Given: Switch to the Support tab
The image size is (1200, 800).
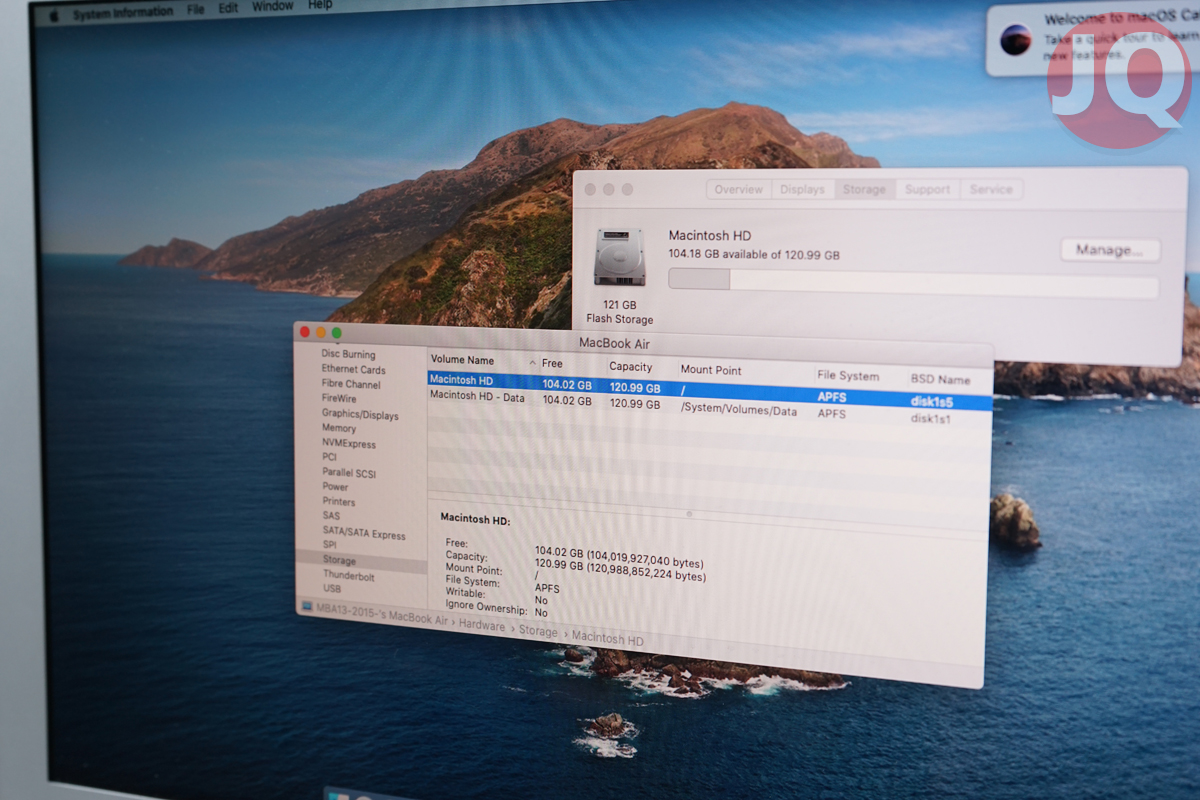Looking at the screenshot, I should pyautogui.click(x=927, y=189).
